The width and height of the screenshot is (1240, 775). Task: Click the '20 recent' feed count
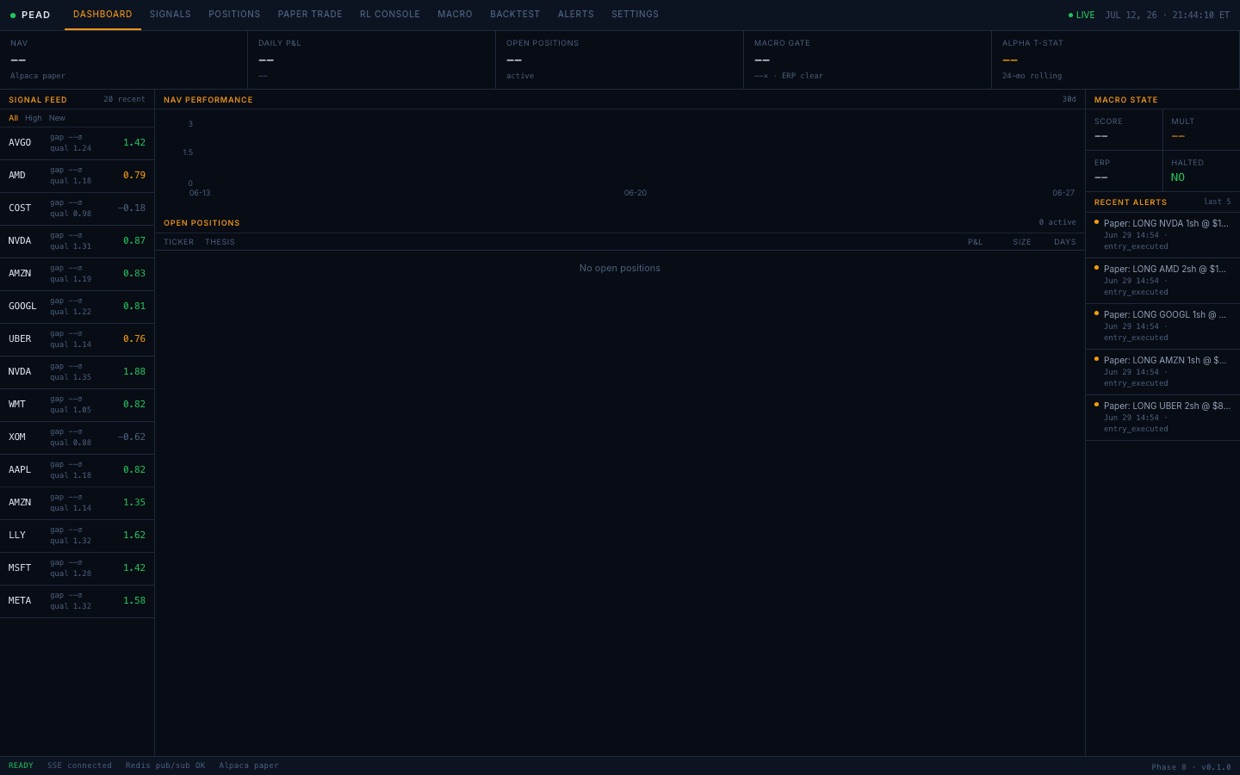click(124, 99)
